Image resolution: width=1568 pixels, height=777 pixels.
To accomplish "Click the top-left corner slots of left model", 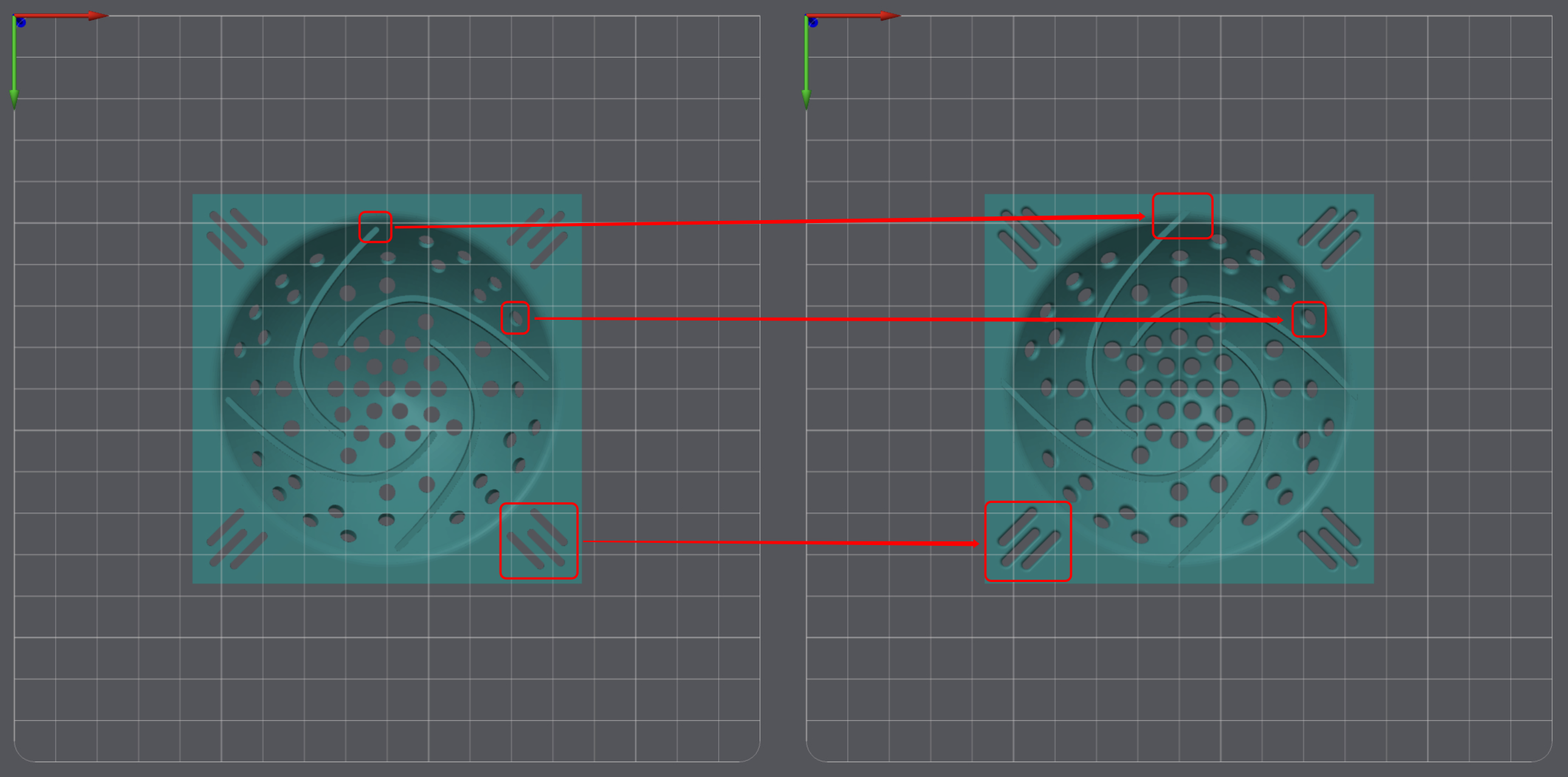I will pos(237,238).
